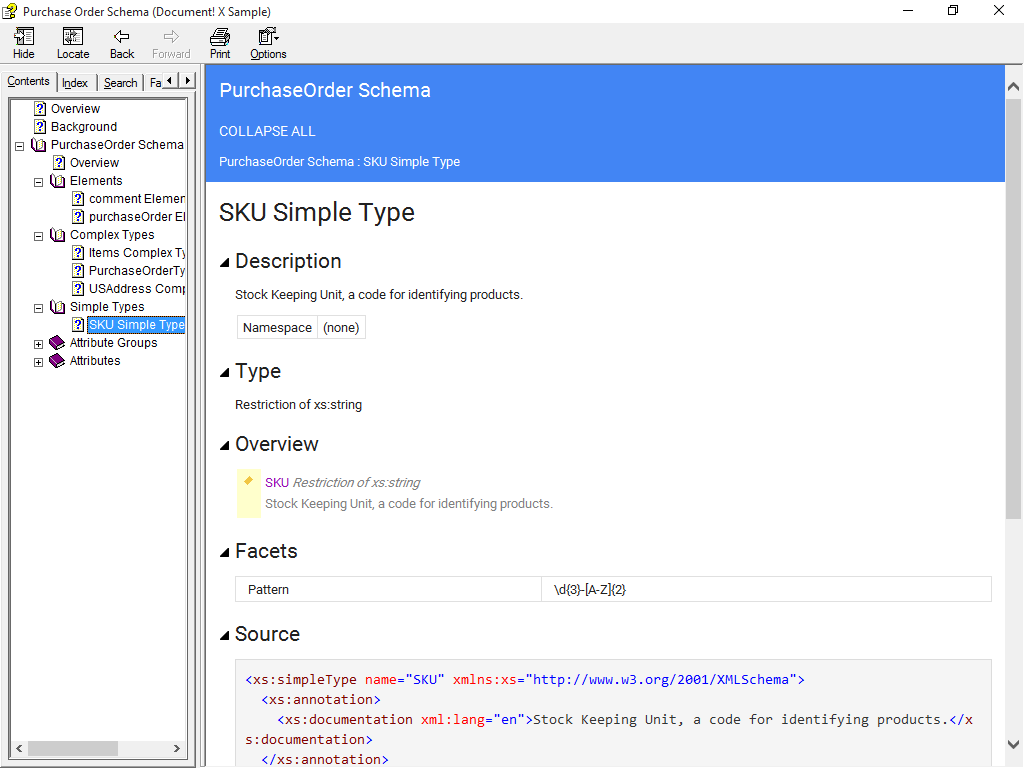
Task: Click the closed book icon for Attributes
Action: click(x=57, y=360)
